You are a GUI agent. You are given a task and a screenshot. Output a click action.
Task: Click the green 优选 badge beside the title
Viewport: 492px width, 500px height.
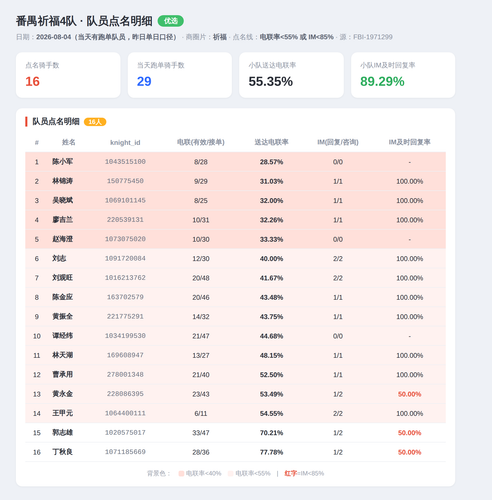point(170,21)
